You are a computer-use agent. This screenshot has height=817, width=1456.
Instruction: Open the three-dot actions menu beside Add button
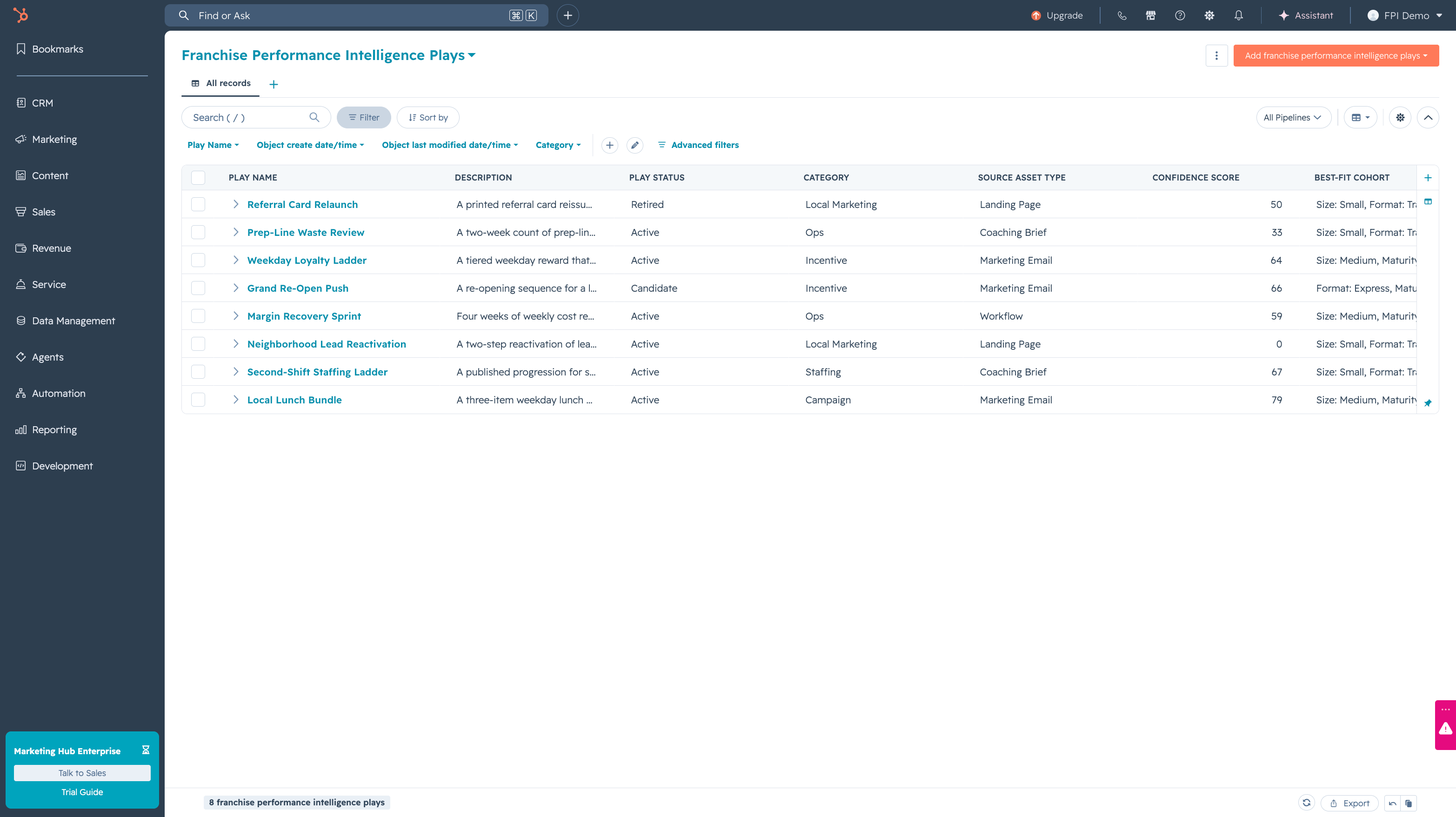click(1216, 56)
